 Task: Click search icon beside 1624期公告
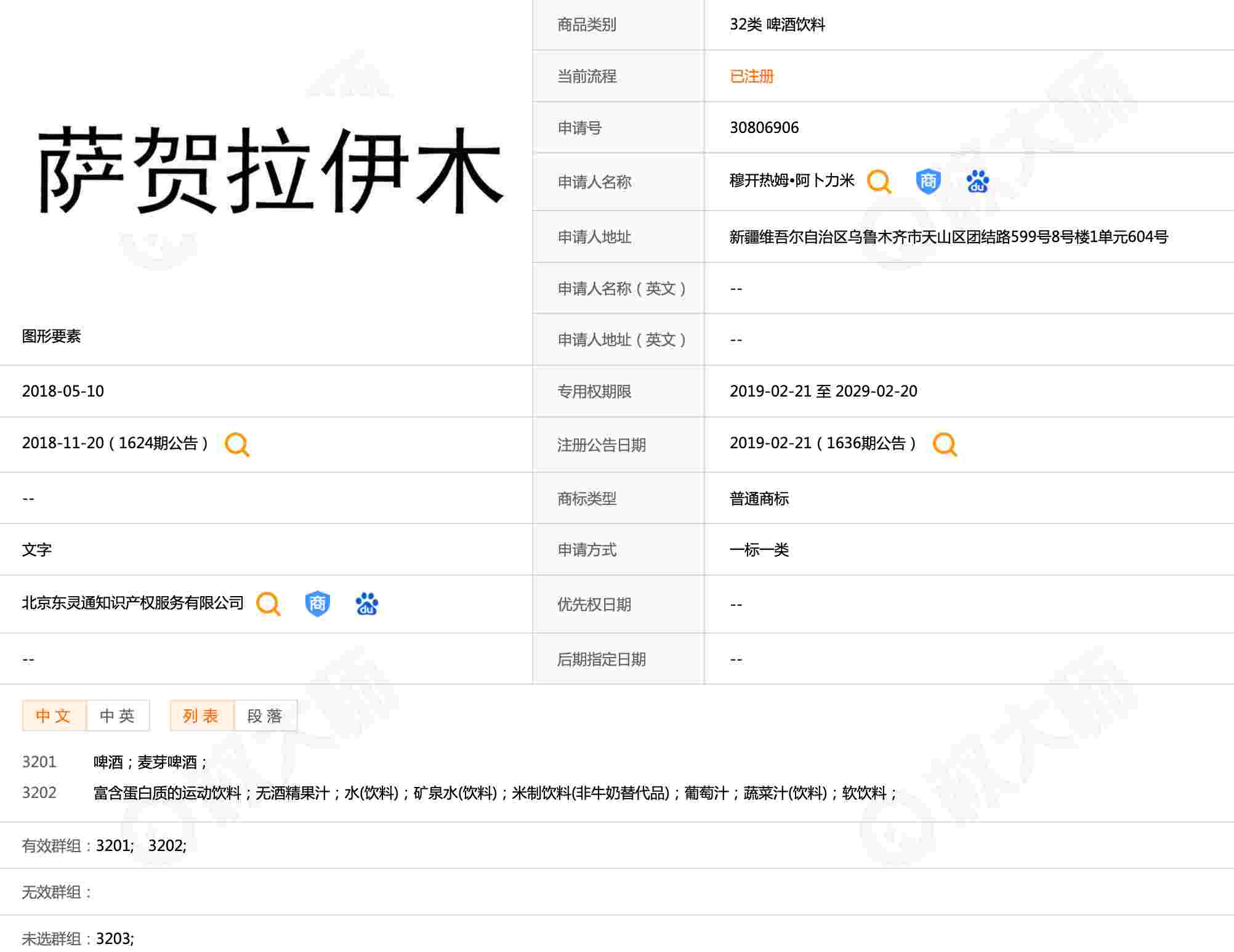tap(237, 444)
